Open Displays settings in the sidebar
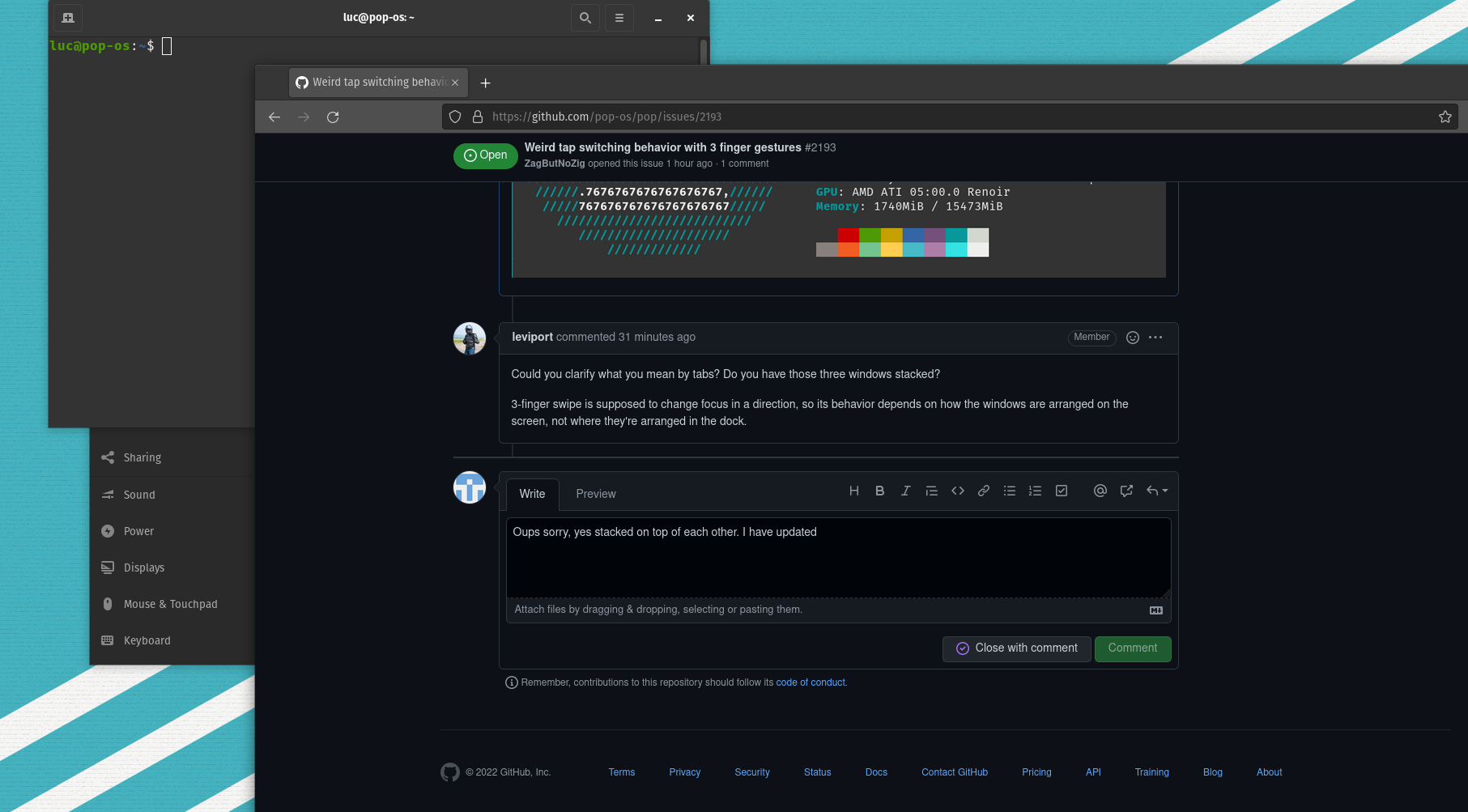This screenshot has width=1468, height=812. tap(172, 568)
